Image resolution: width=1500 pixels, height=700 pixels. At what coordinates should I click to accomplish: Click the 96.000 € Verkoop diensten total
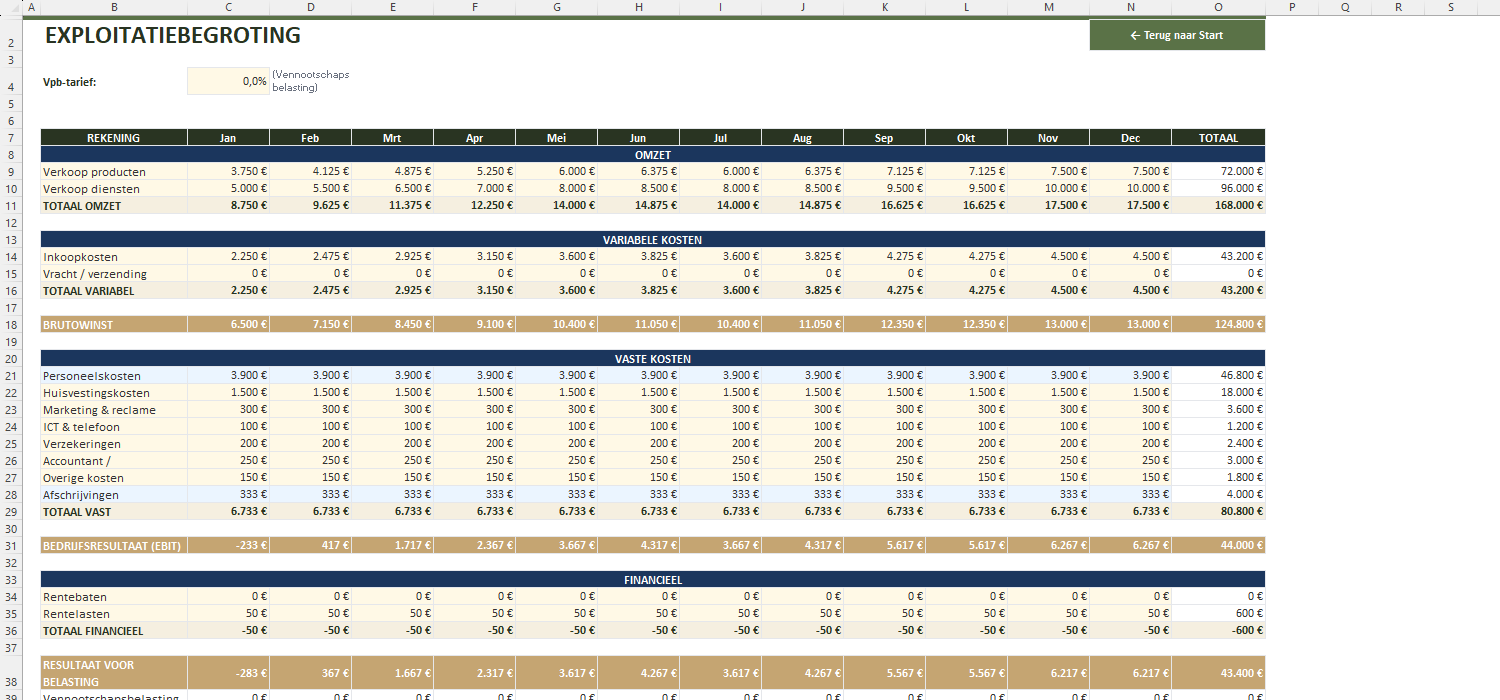1218,189
